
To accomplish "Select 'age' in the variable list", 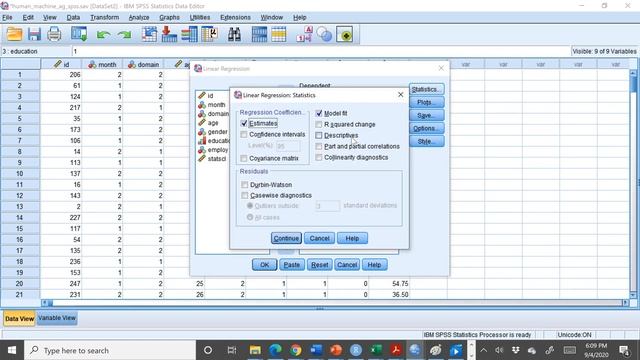I will click(x=213, y=123).
